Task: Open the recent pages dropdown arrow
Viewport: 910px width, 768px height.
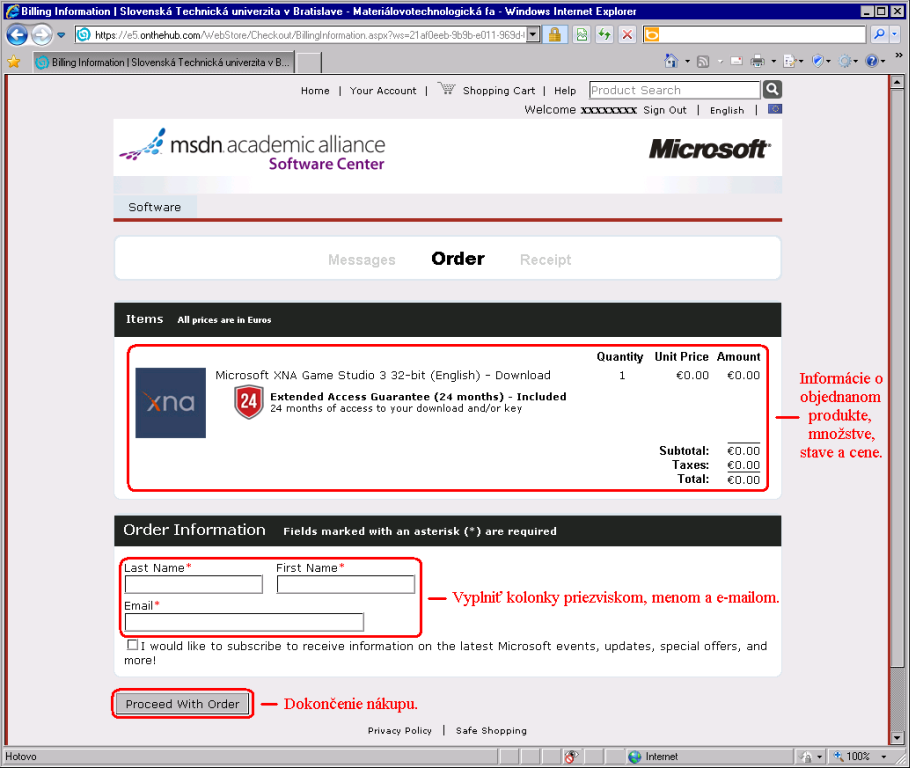Action: click(61, 35)
